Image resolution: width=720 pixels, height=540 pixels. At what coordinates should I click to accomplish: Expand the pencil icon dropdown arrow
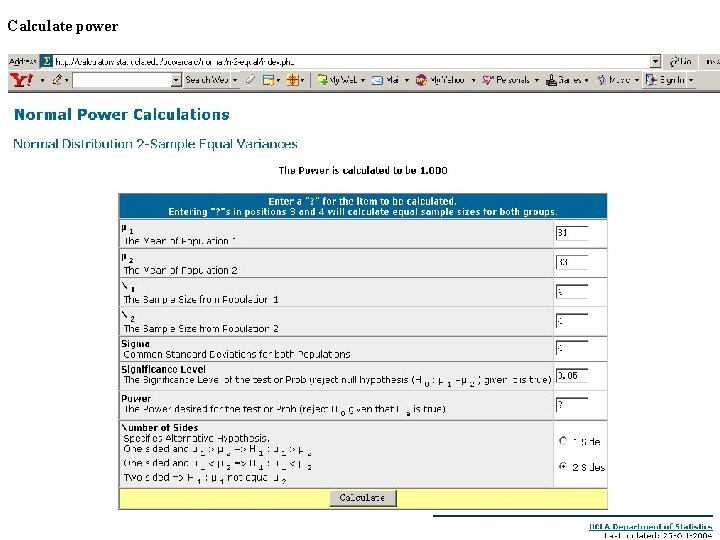(67, 80)
